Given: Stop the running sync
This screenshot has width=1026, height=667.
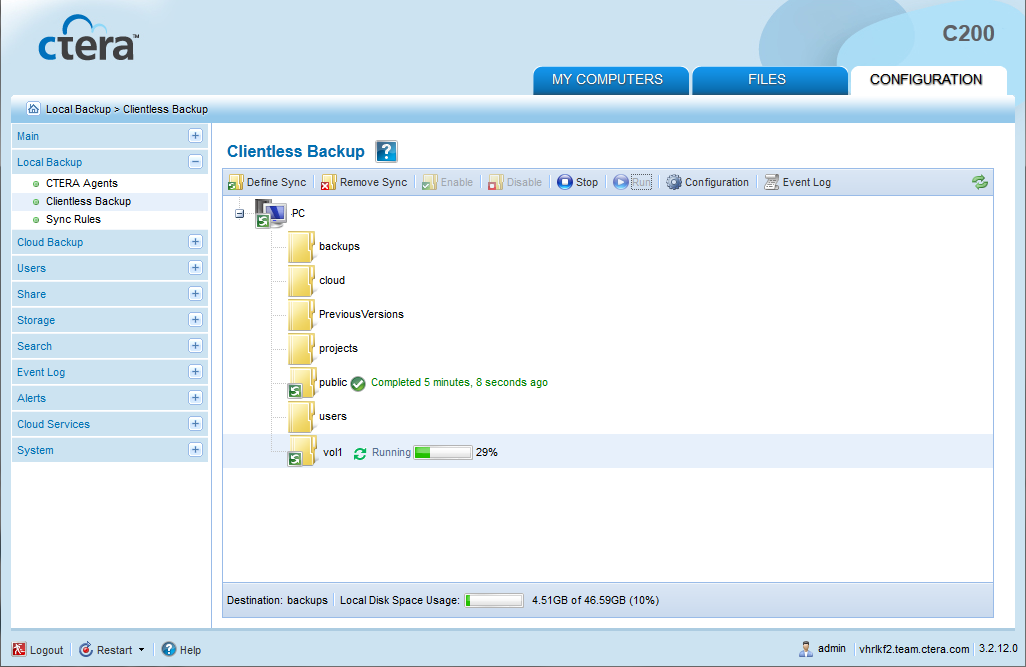Looking at the screenshot, I should [578, 183].
